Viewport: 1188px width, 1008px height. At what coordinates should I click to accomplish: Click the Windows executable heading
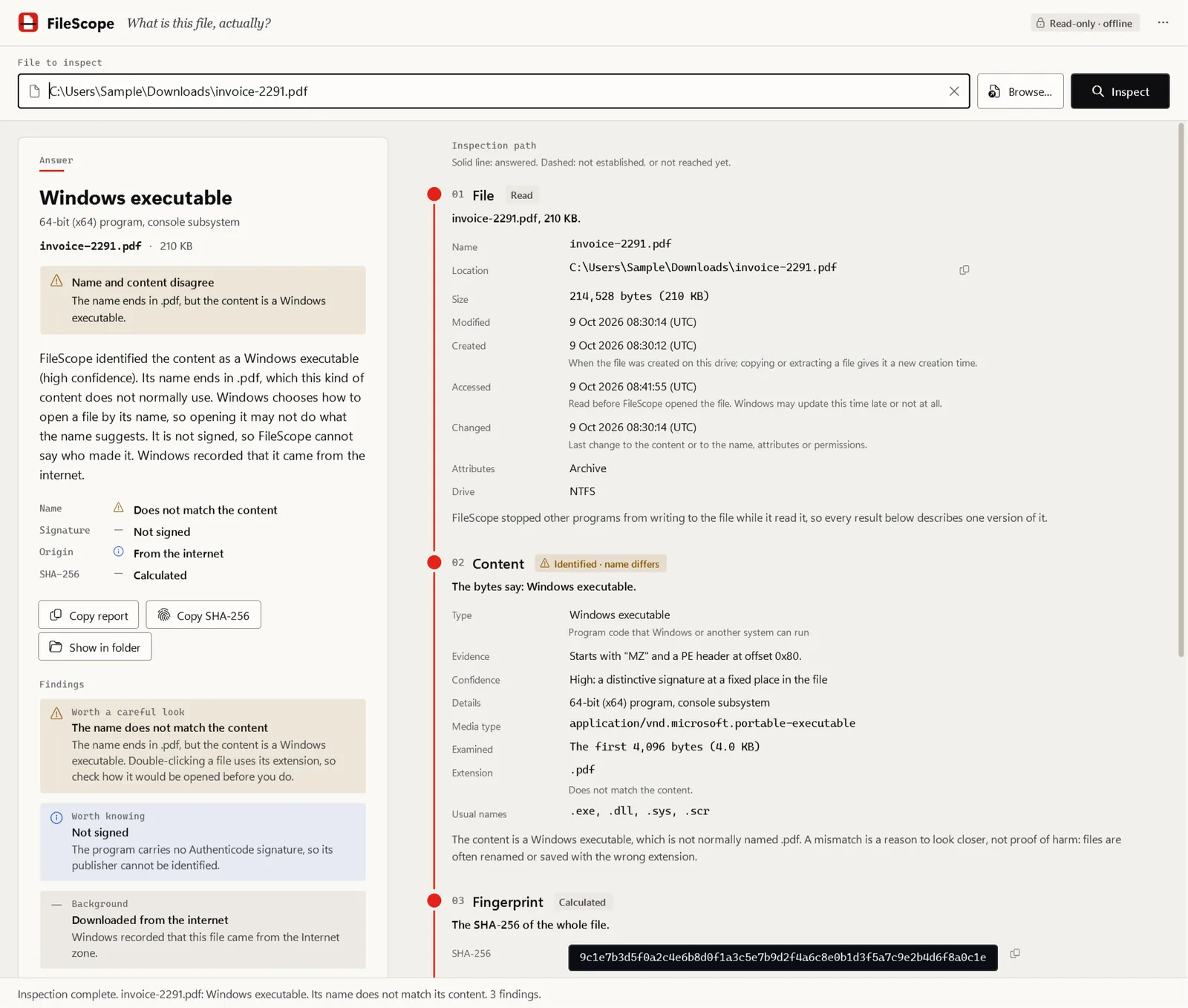pos(136,198)
